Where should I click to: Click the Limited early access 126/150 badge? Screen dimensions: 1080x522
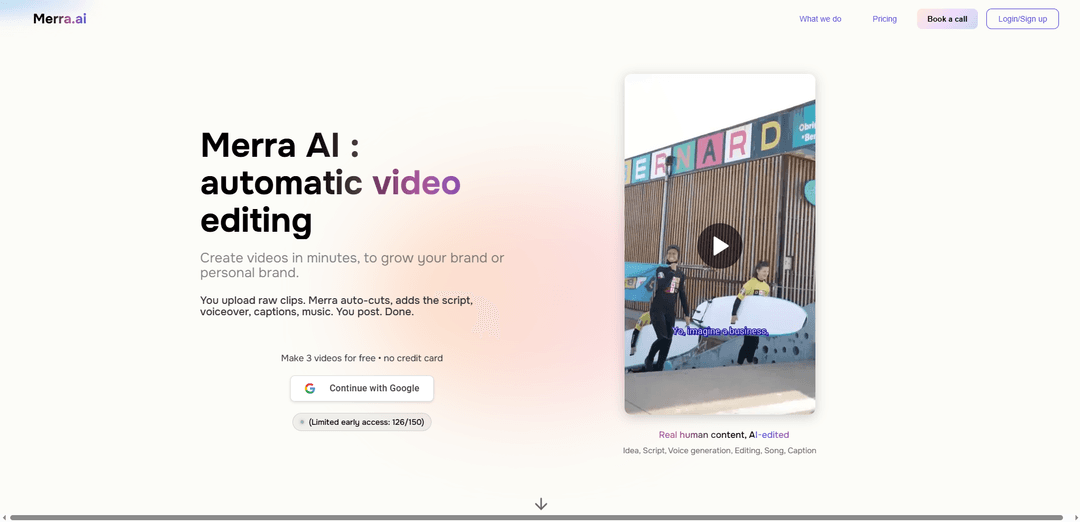pos(362,422)
